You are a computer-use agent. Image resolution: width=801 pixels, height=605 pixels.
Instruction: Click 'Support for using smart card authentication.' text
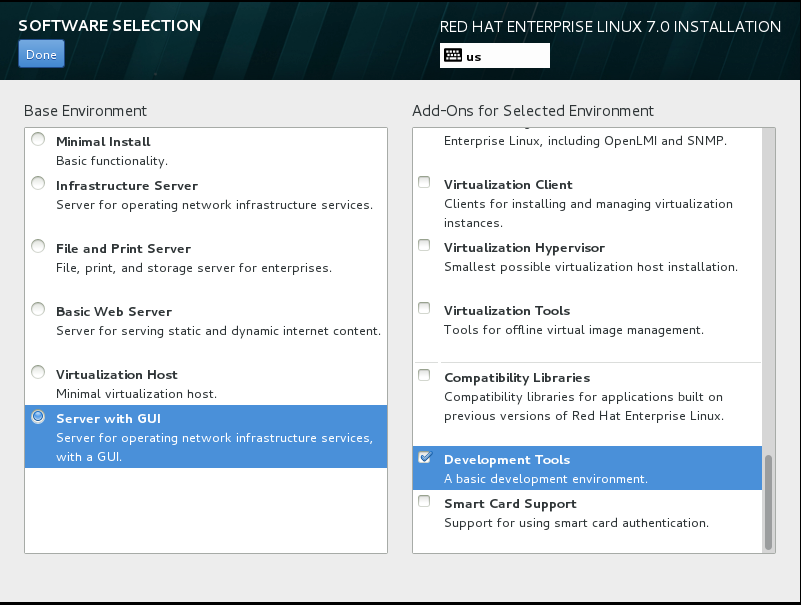(x=576, y=523)
